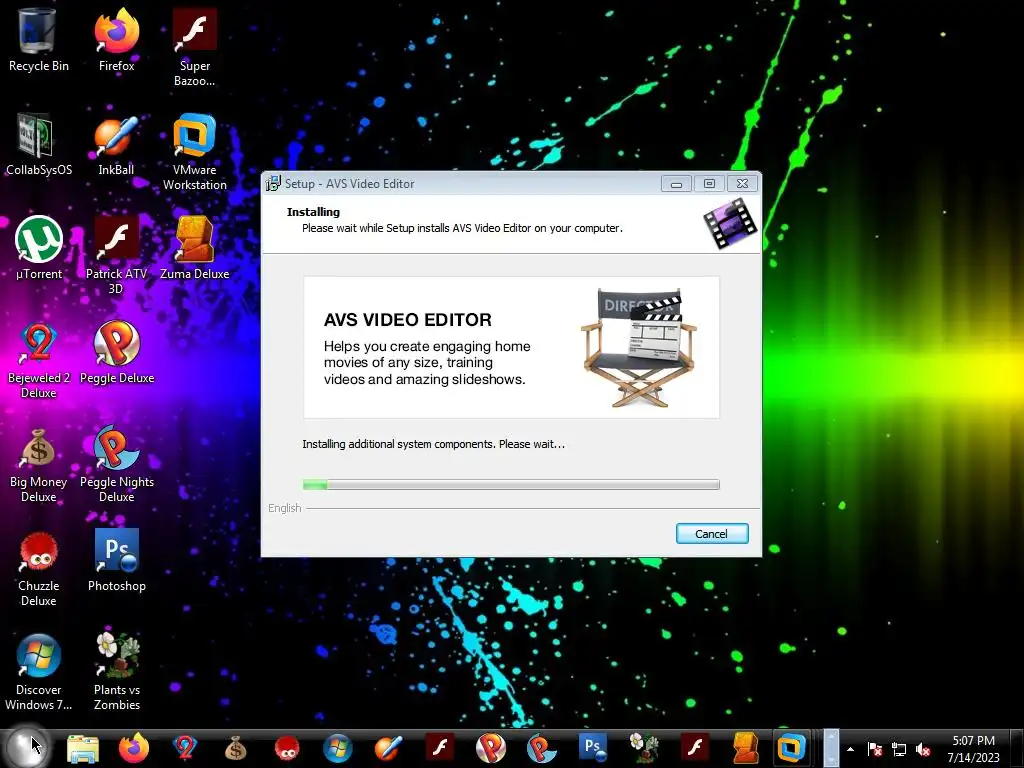Click the muted volume tray icon
The width and height of the screenshot is (1024, 768).
[x=923, y=750]
